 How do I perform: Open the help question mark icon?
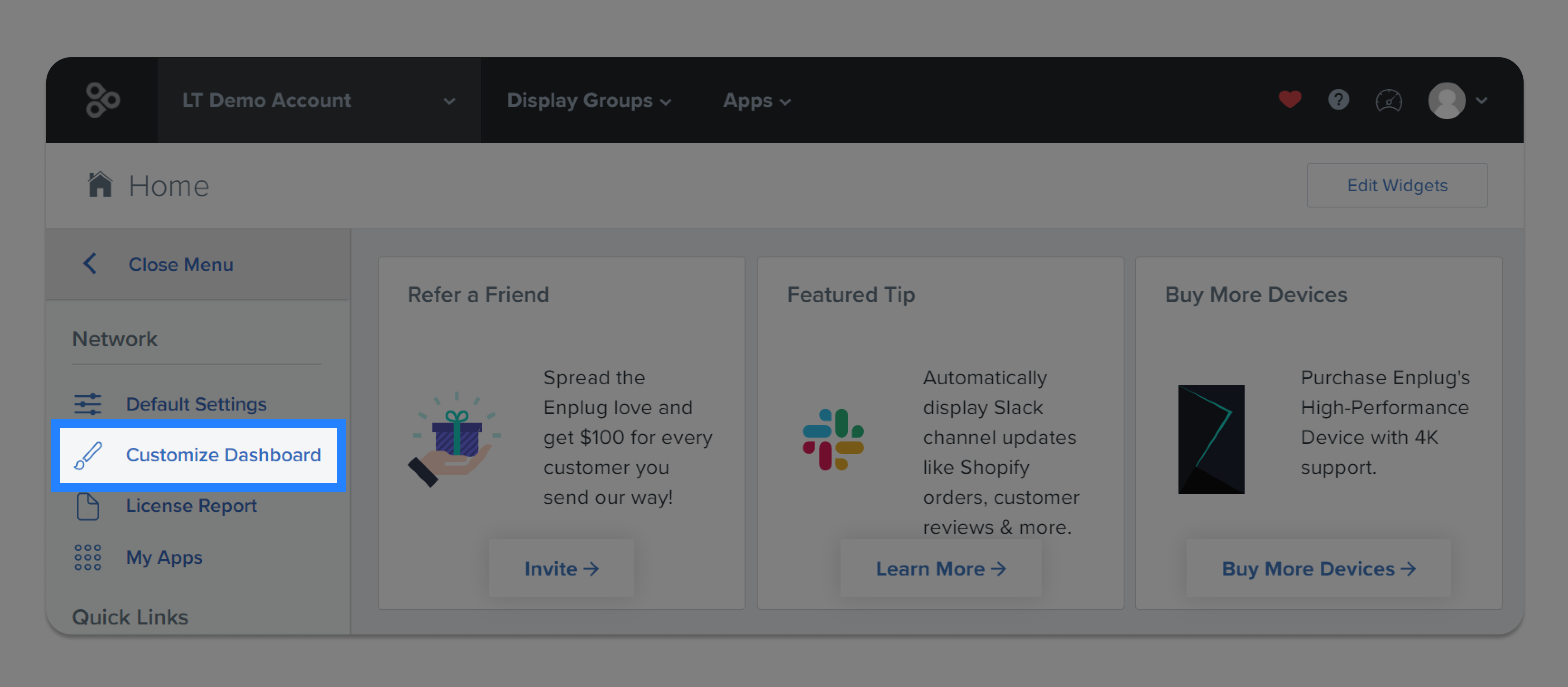1338,100
